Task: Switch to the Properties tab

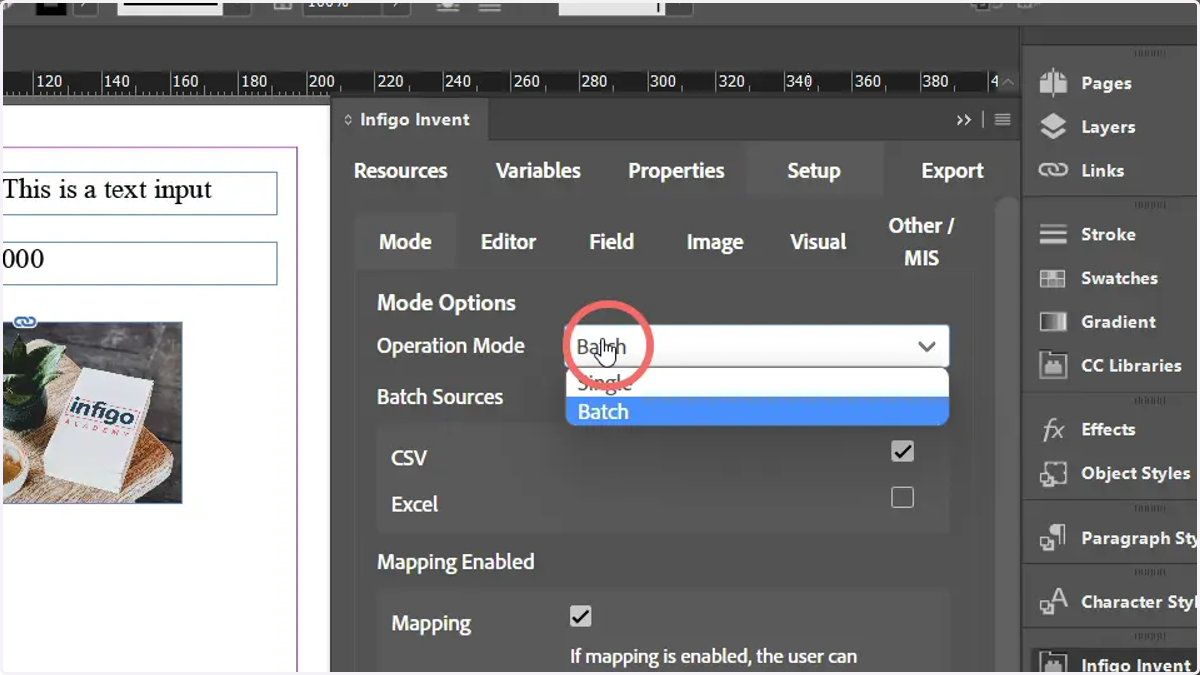Action: click(676, 171)
